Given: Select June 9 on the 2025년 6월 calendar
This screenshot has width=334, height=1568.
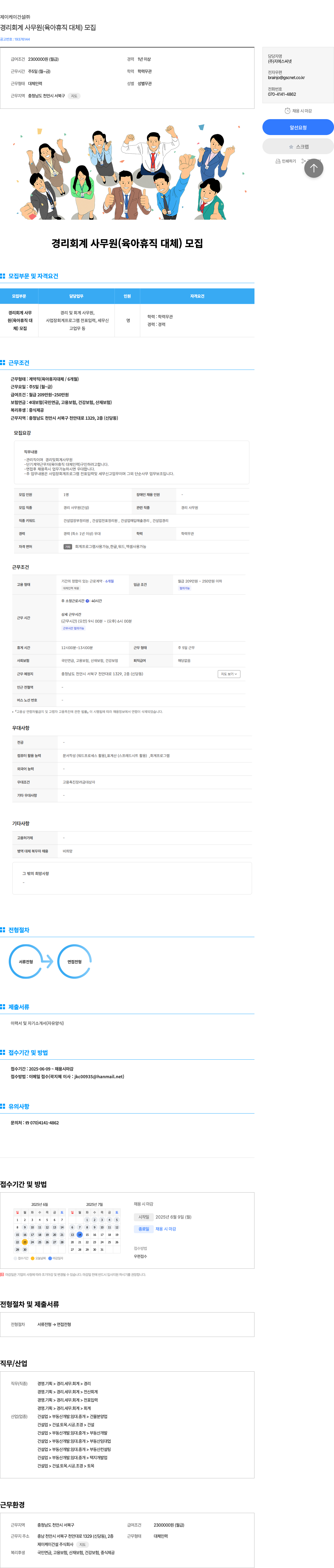Looking at the screenshot, I should coord(25,1227).
